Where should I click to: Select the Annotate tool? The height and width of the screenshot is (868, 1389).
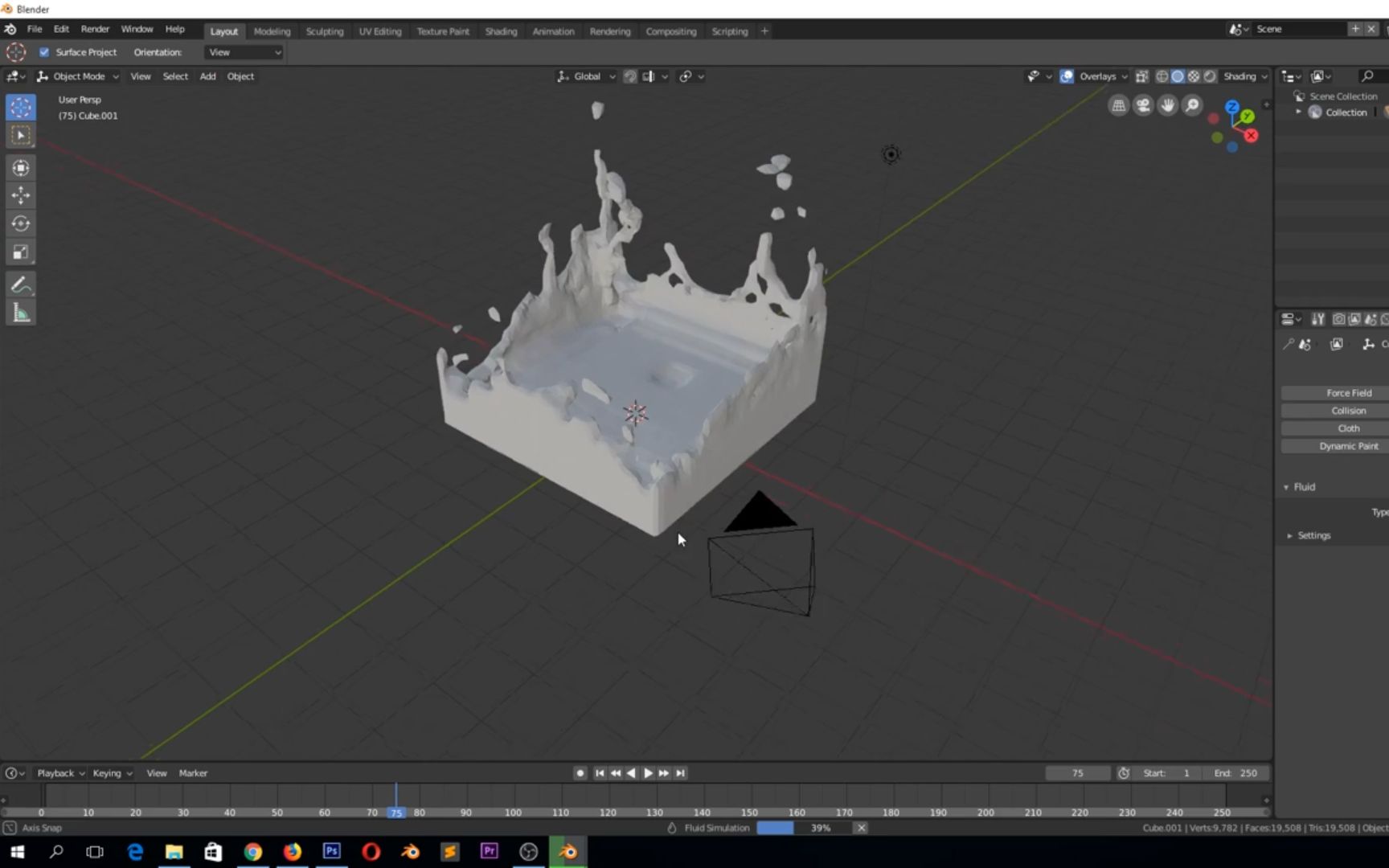(20, 284)
